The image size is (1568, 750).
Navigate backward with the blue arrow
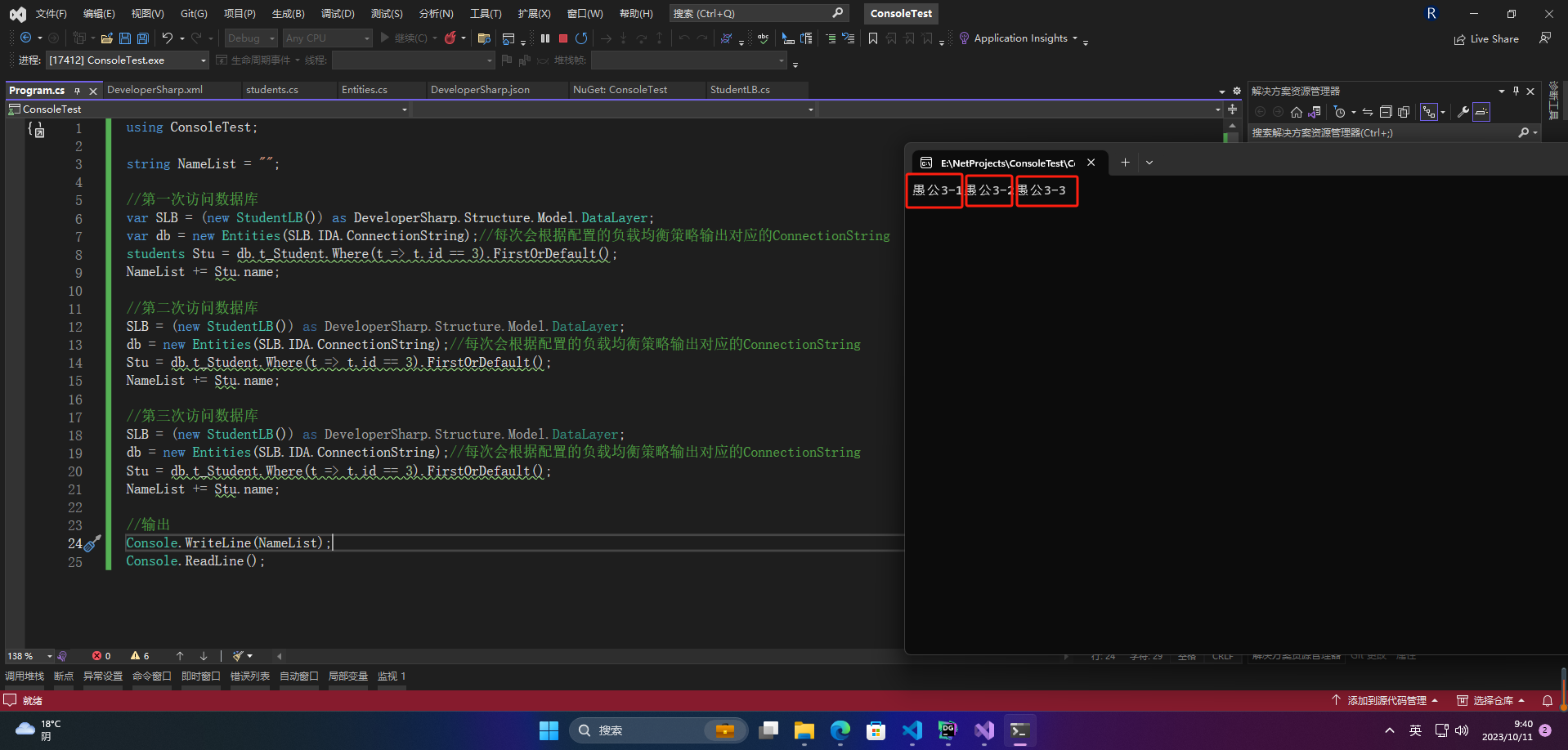click(26, 38)
